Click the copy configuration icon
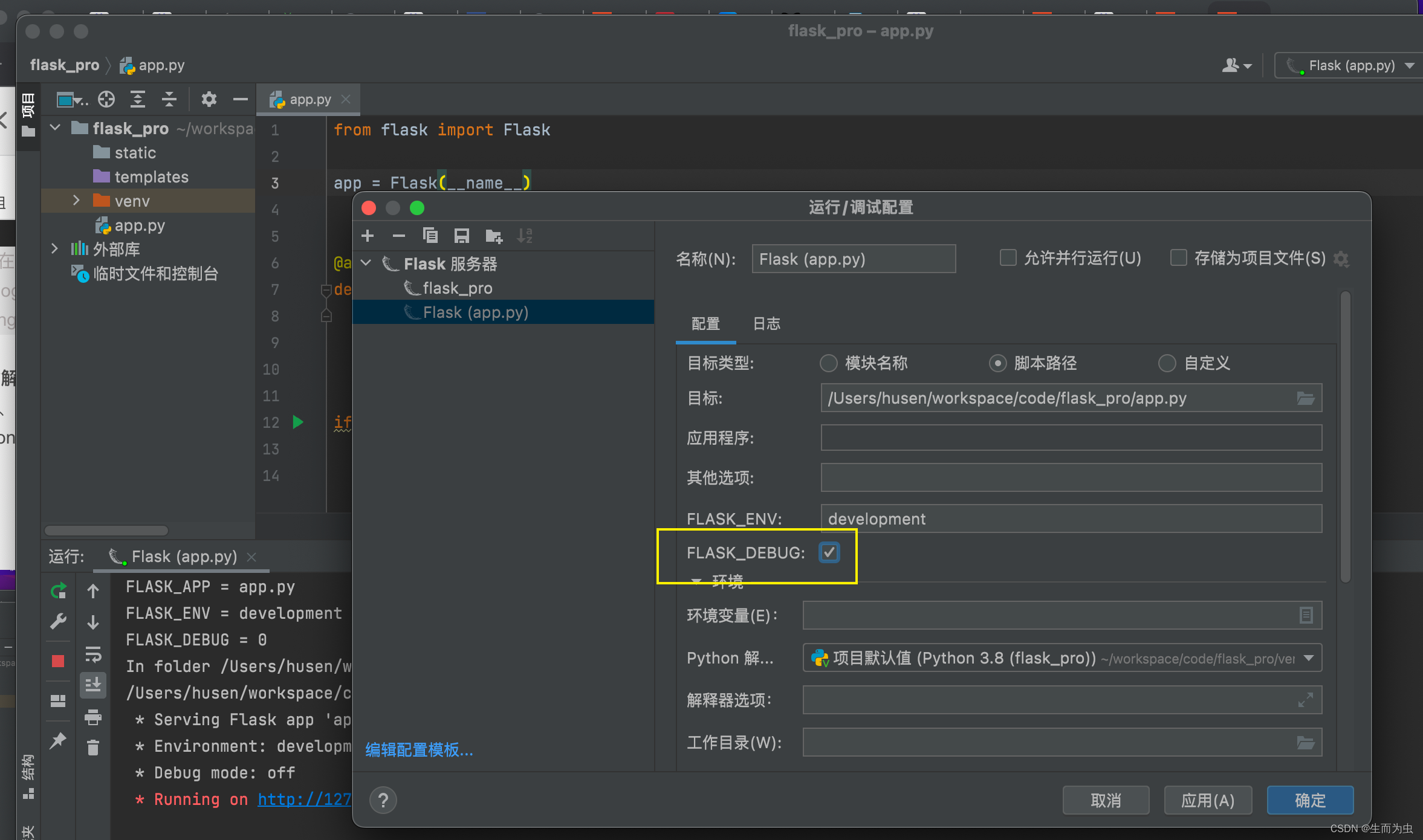1423x840 pixels. pyautogui.click(x=430, y=236)
